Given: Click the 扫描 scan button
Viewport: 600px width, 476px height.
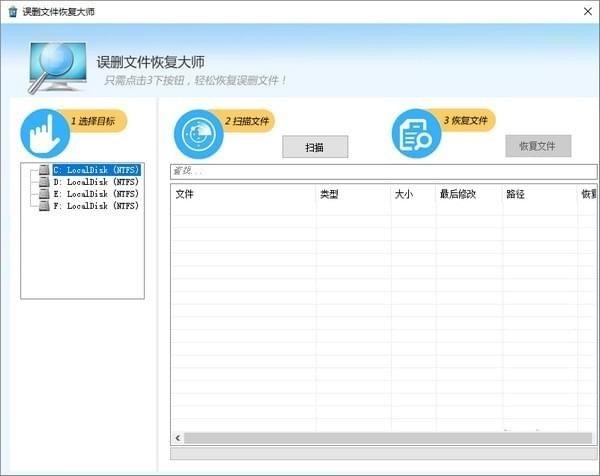Looking at the screenshot, I should coord(315,147).
